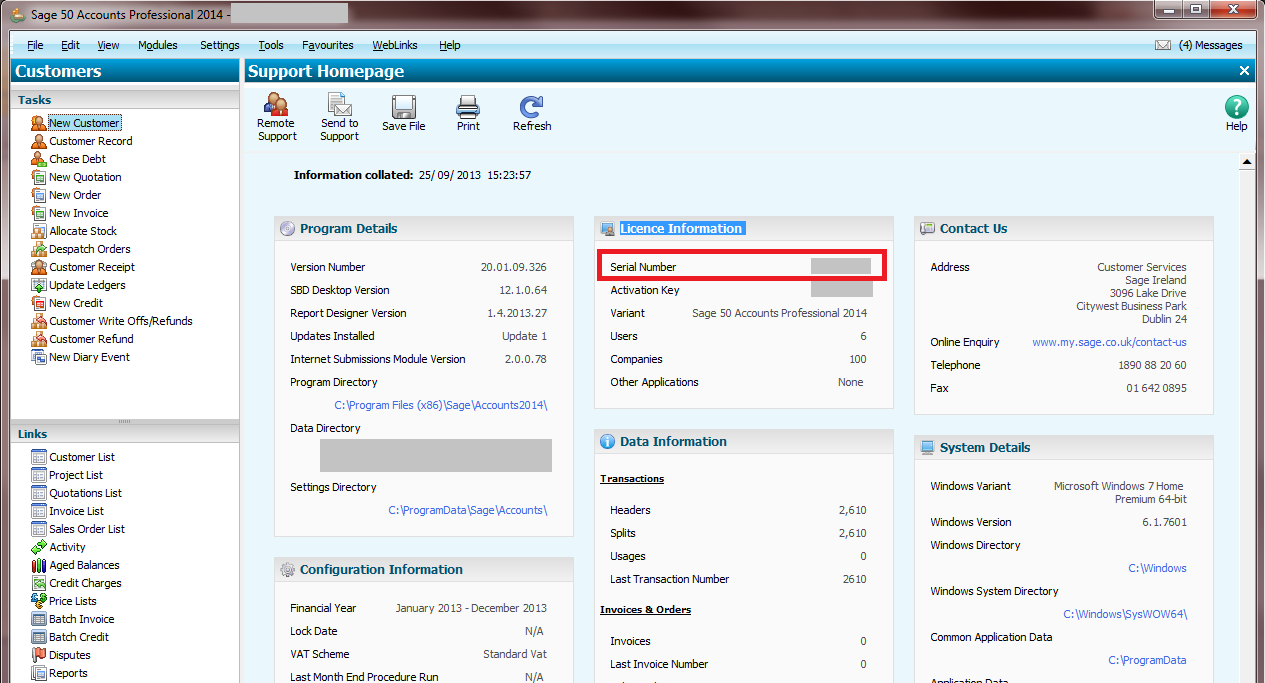Open the File menu

click(36, 45)
